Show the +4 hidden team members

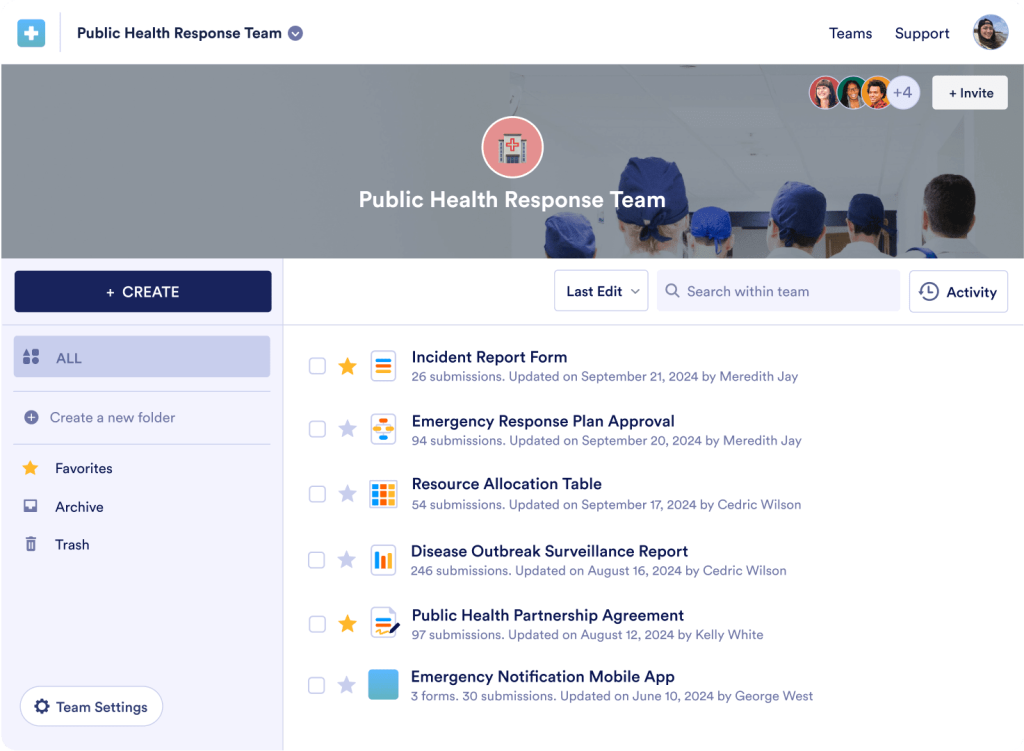[x=903, y=92]
